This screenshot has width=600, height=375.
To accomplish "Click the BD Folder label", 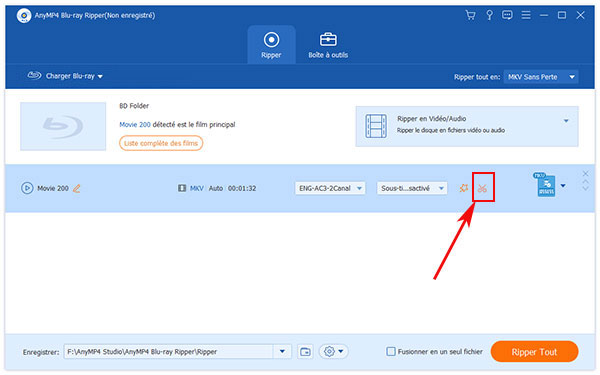I will 134,106.
